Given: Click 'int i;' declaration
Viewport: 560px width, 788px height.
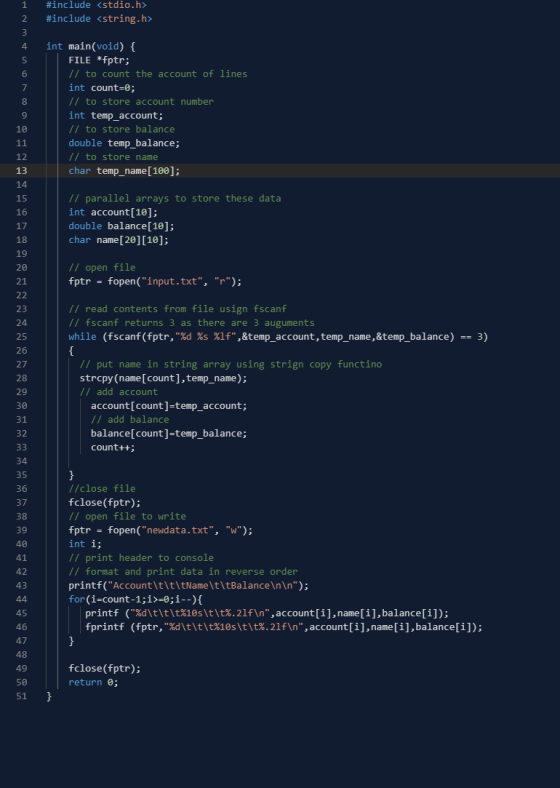Looking at the screenshot, I should (85, 544).
